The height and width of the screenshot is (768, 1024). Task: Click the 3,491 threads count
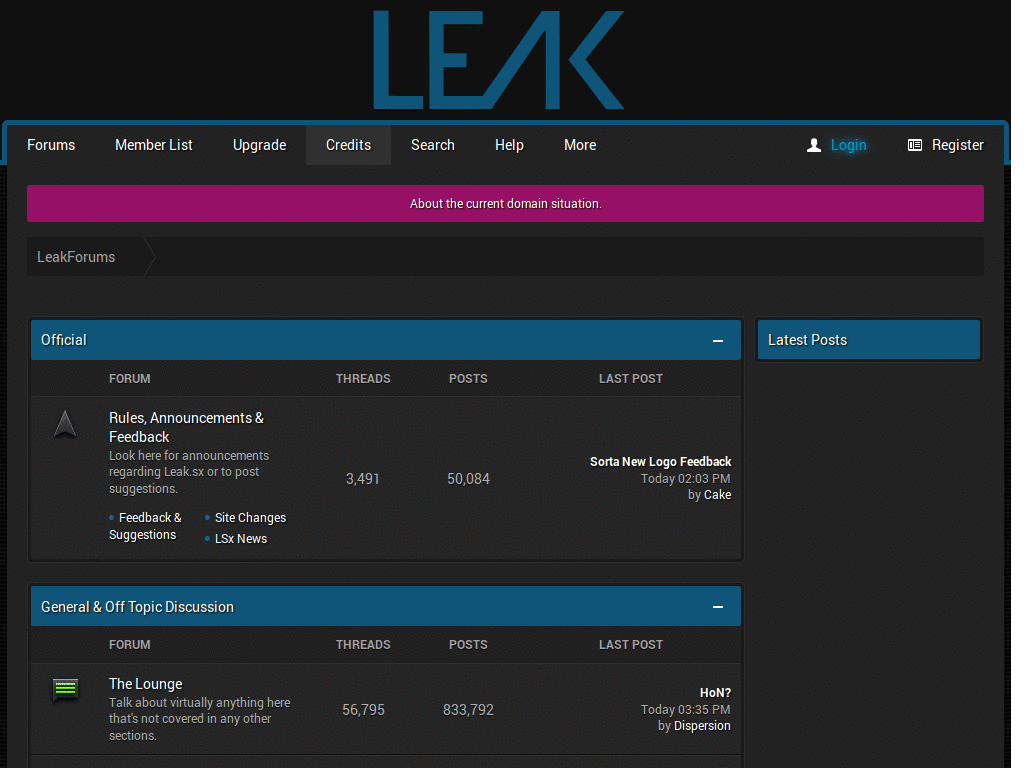(x=362, y=479)
